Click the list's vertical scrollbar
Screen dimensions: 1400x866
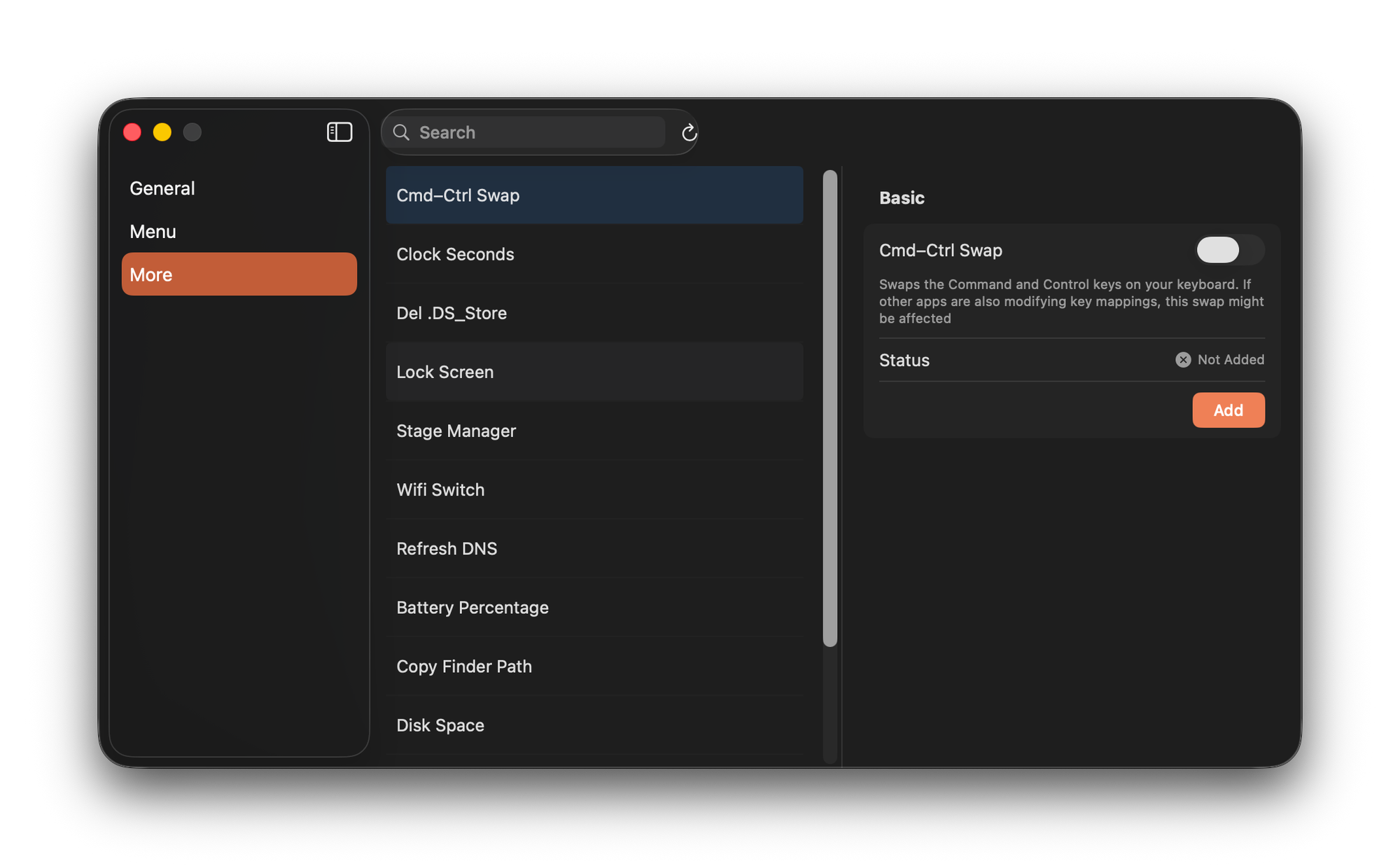click(830, 408)
